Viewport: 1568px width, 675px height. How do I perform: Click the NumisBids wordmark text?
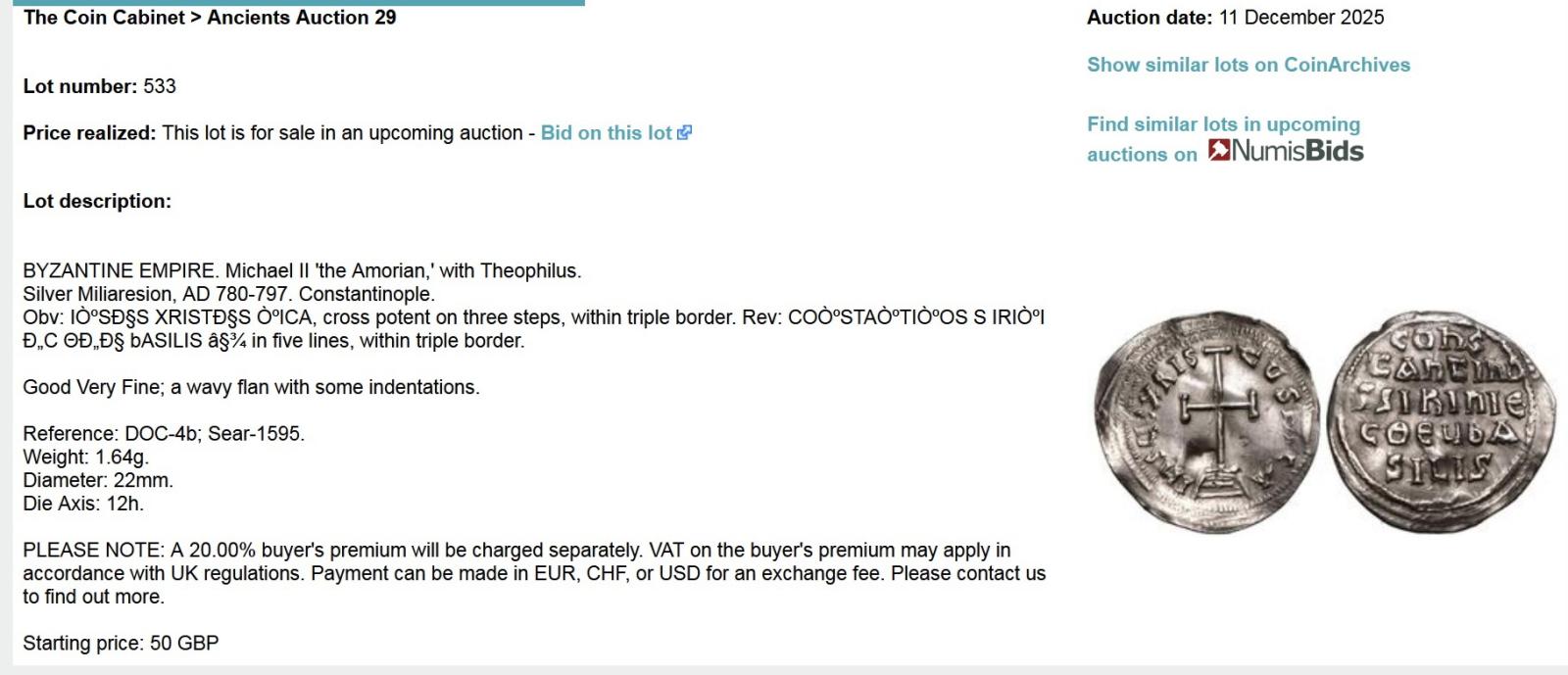pyautogui.click(x=1298, y=151)
